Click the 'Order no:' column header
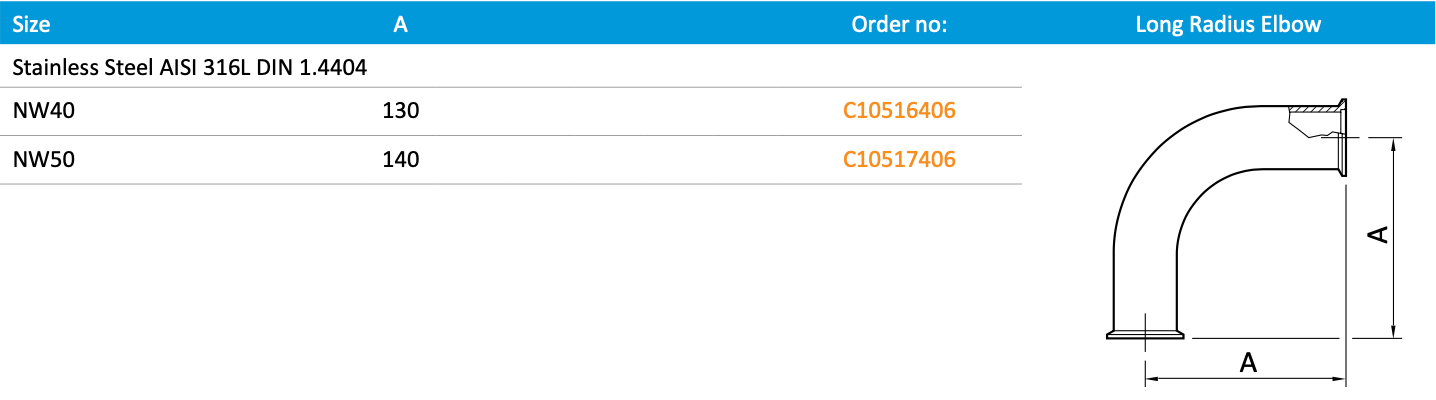 (x=899, y=25)
